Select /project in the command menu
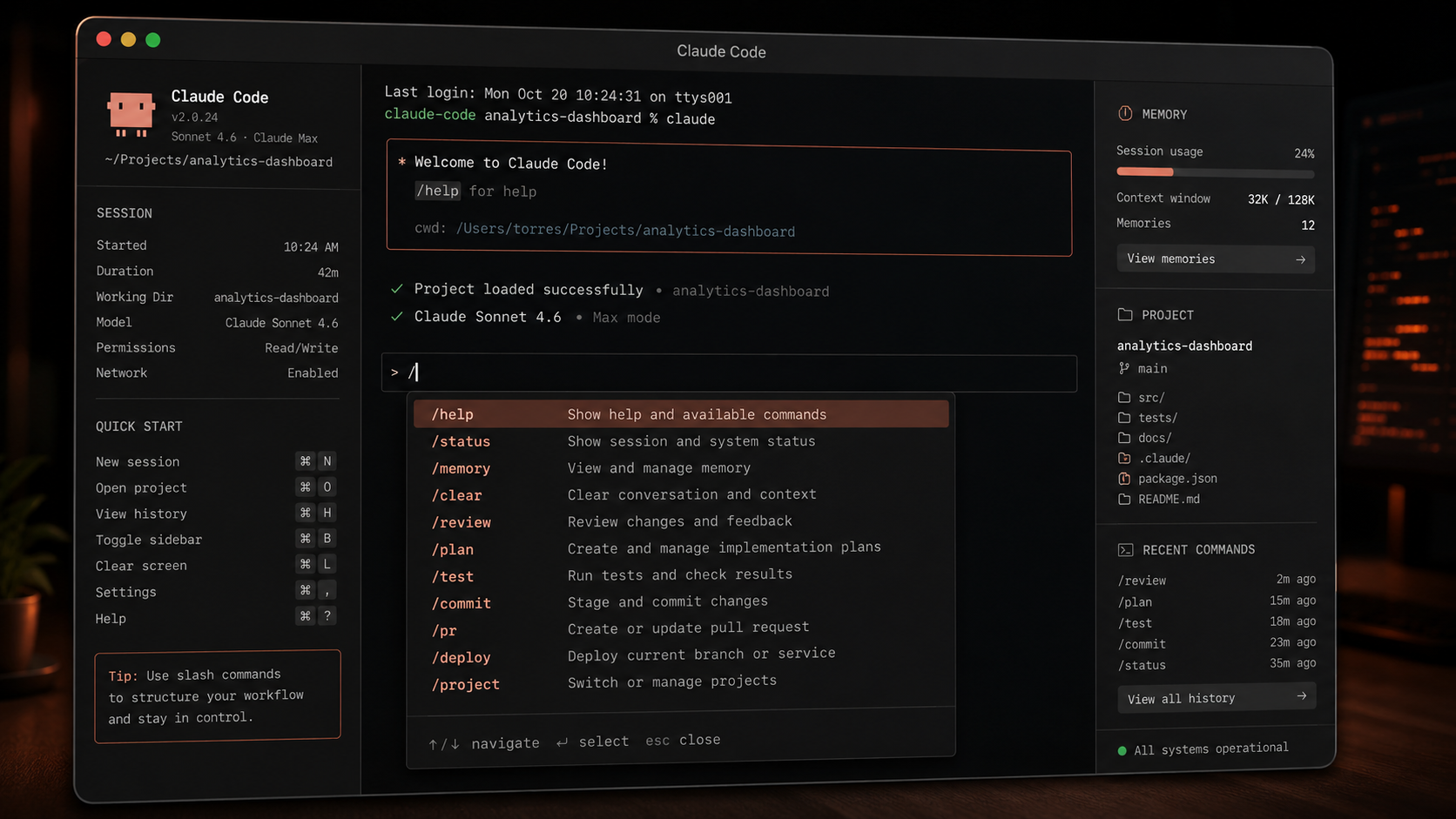Viewport: 1456px width, 819px height. click(x=681, y=684)
